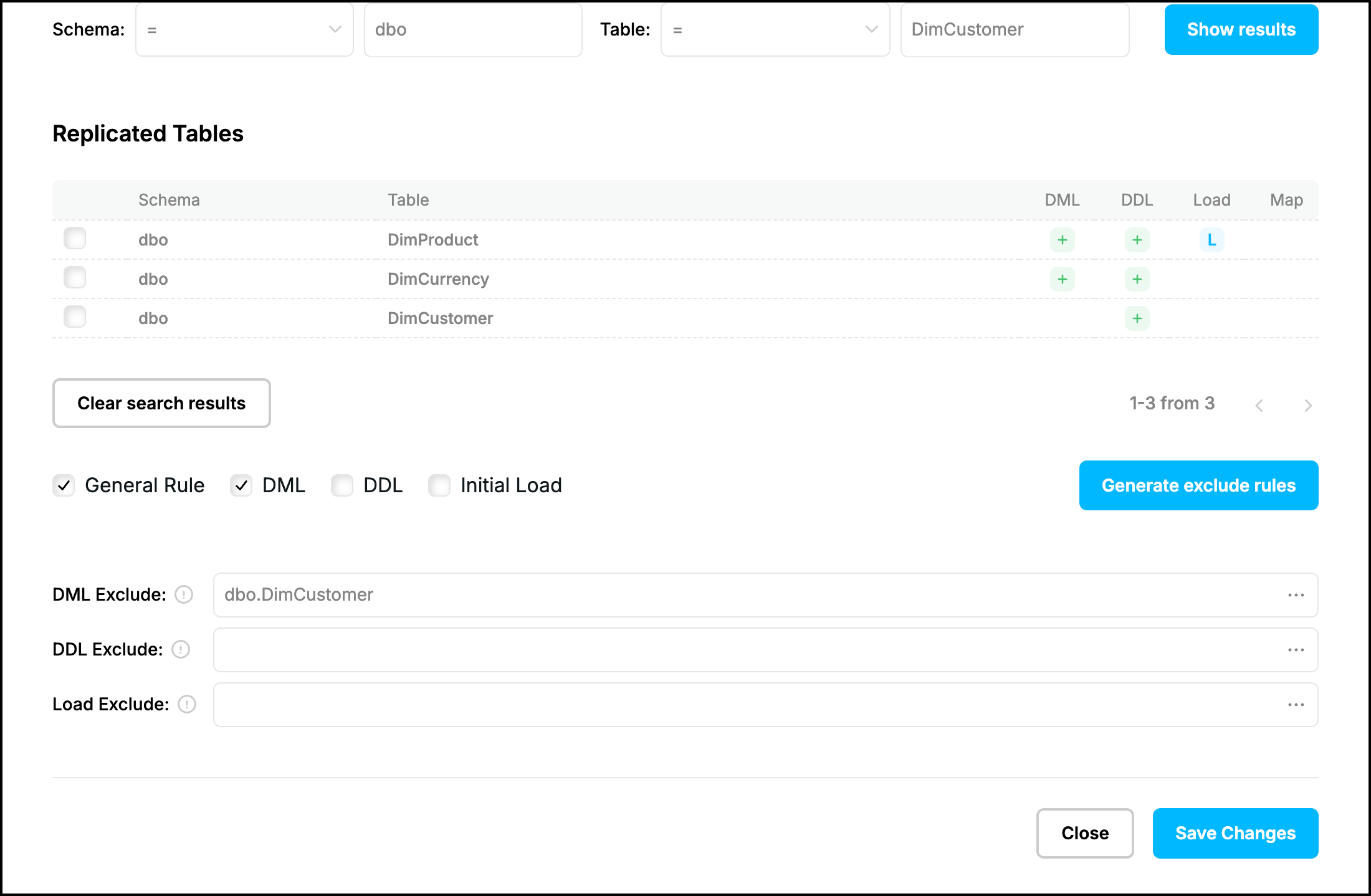Enable the Initial Load checkbox
The image size is (1371, 896).
pos(439,486)
